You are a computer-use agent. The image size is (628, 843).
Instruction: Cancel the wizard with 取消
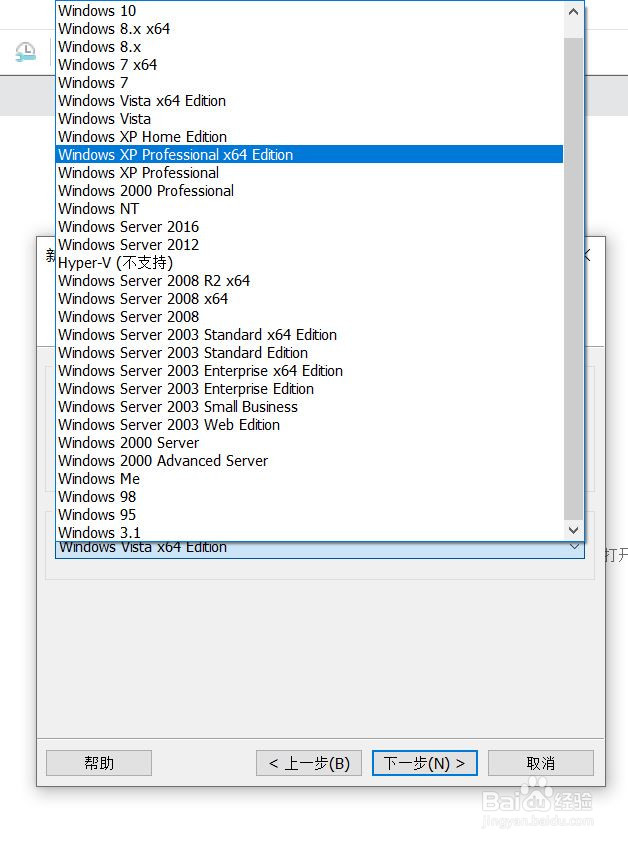[x=541, y=763]
